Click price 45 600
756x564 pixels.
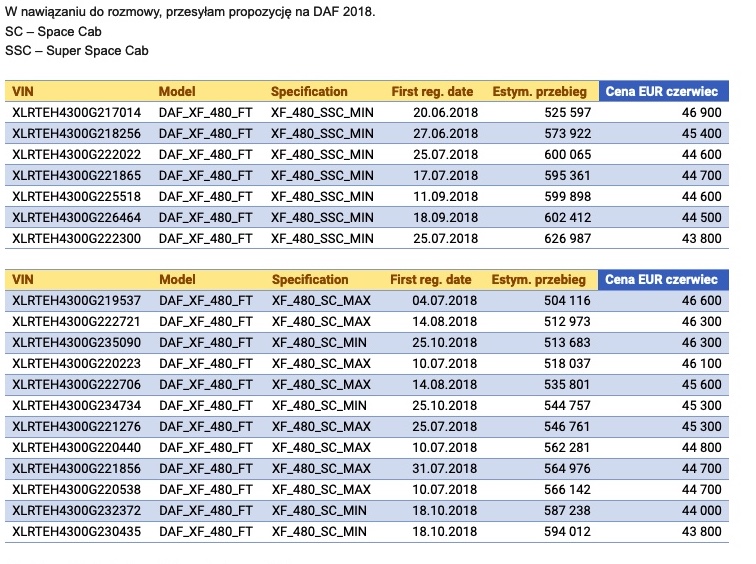pos(702,385)
